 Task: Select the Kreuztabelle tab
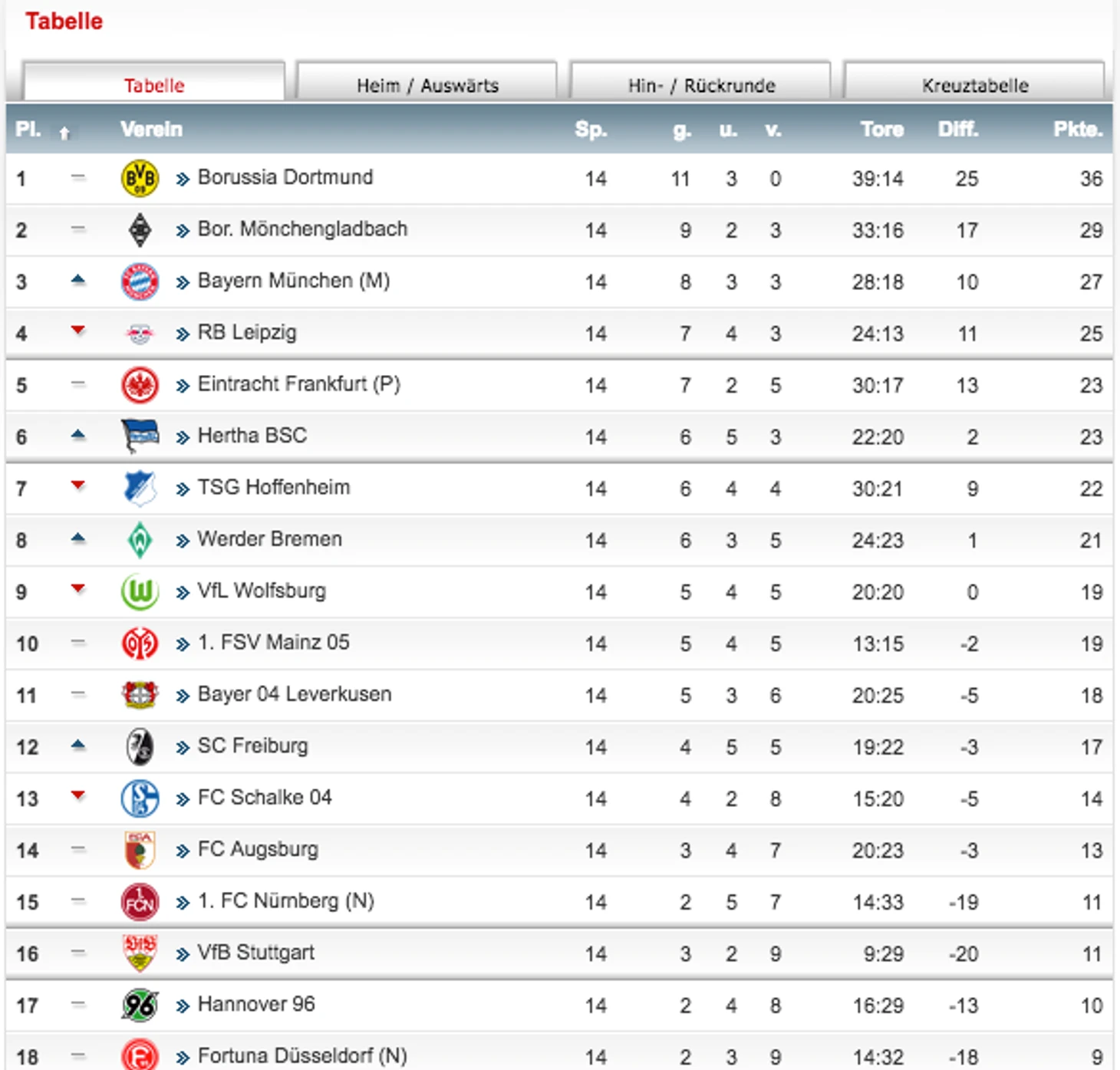pos(974,84)
